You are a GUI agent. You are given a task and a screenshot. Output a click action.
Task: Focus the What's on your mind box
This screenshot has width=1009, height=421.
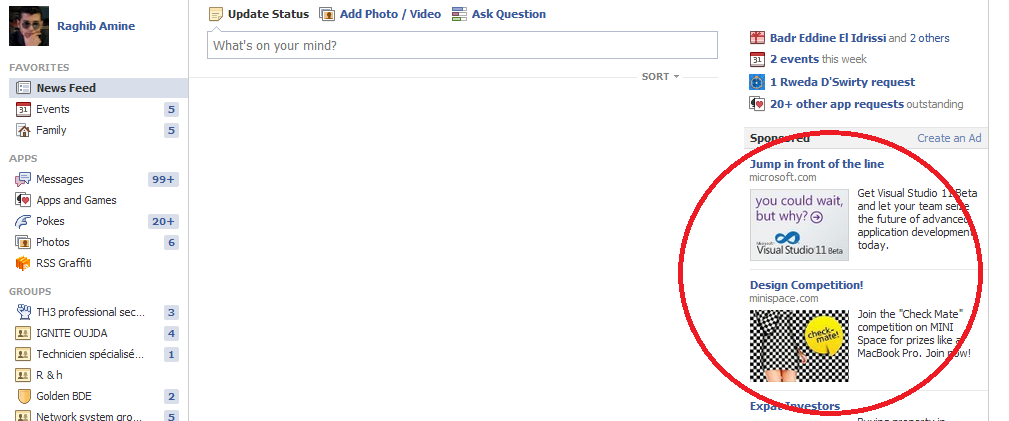point(462,46)
